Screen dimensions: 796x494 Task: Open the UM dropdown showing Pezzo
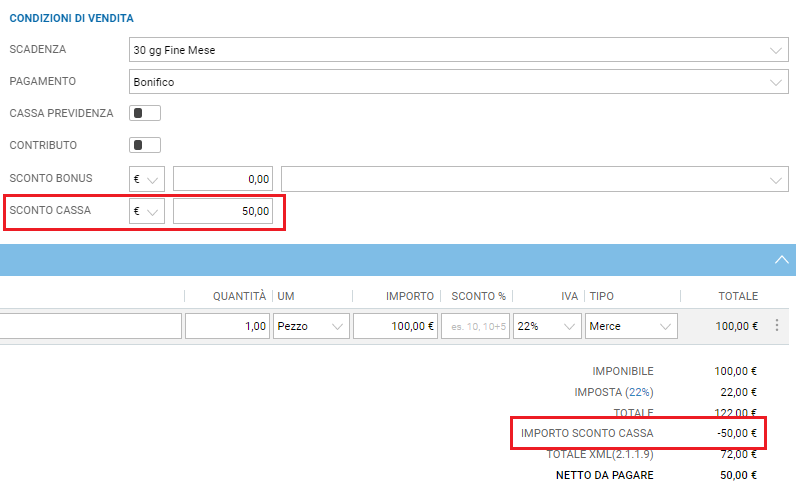[x=311, y=326]
